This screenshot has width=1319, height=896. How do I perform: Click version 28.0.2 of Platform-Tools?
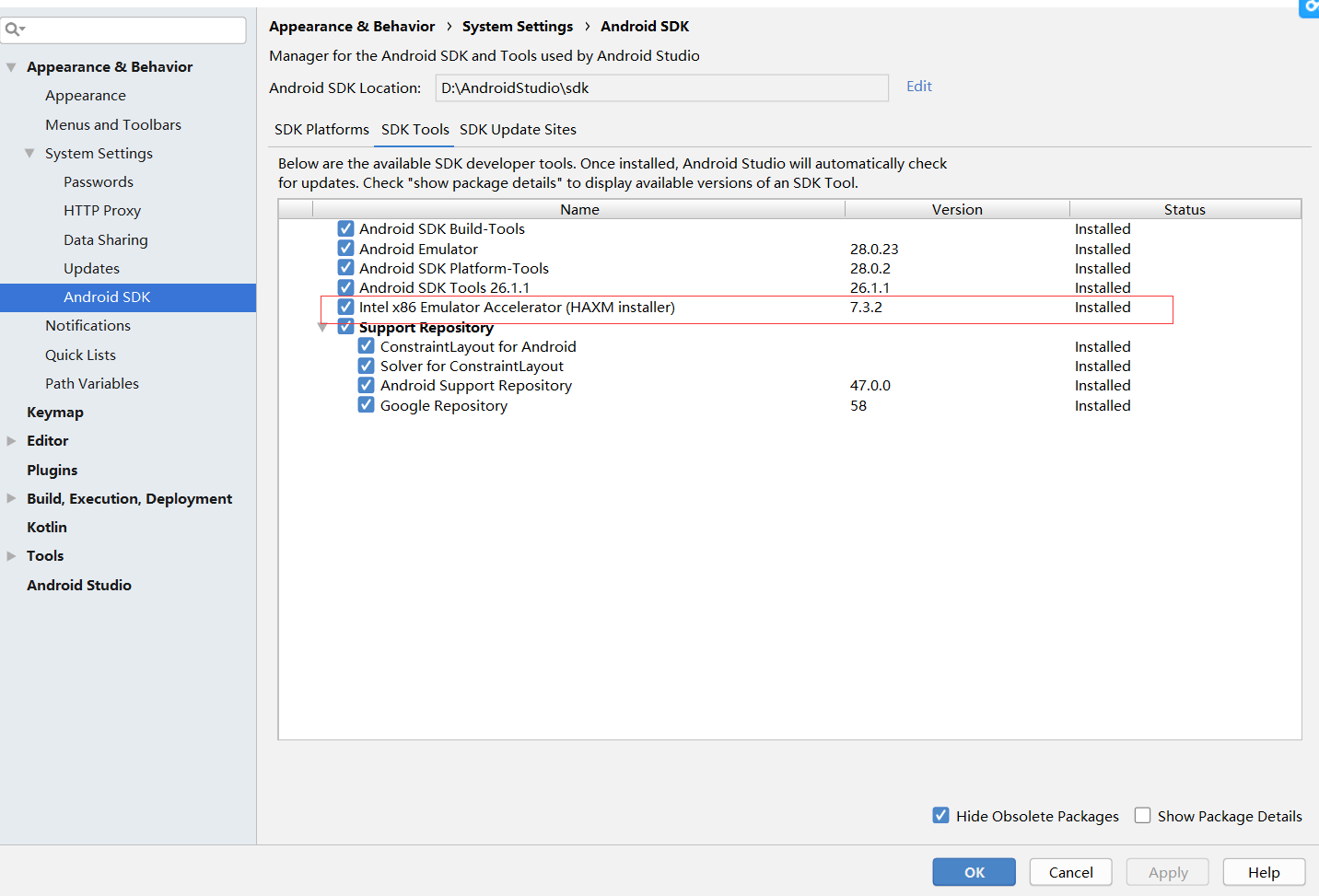tap(870, 269)
